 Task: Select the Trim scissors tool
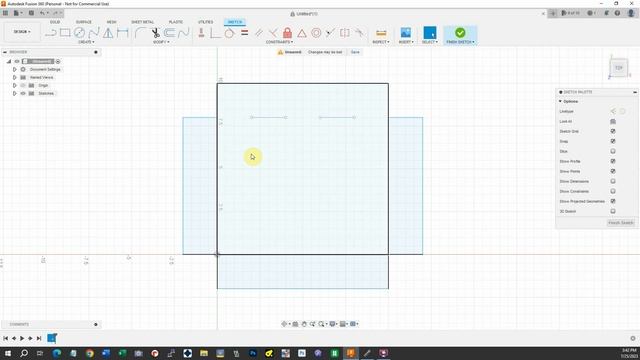coord(156,33)
